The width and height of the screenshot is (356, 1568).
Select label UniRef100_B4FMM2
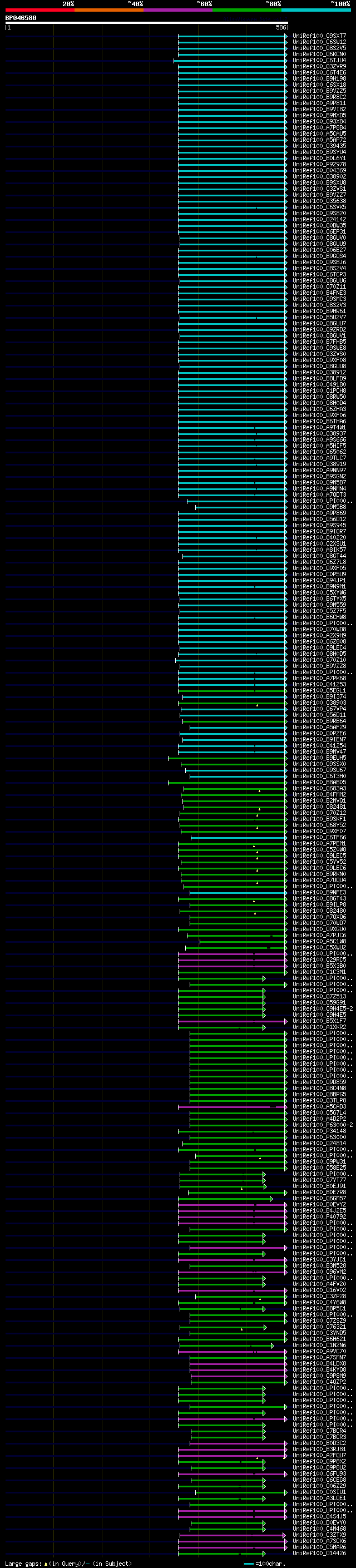tap(319, 794)
